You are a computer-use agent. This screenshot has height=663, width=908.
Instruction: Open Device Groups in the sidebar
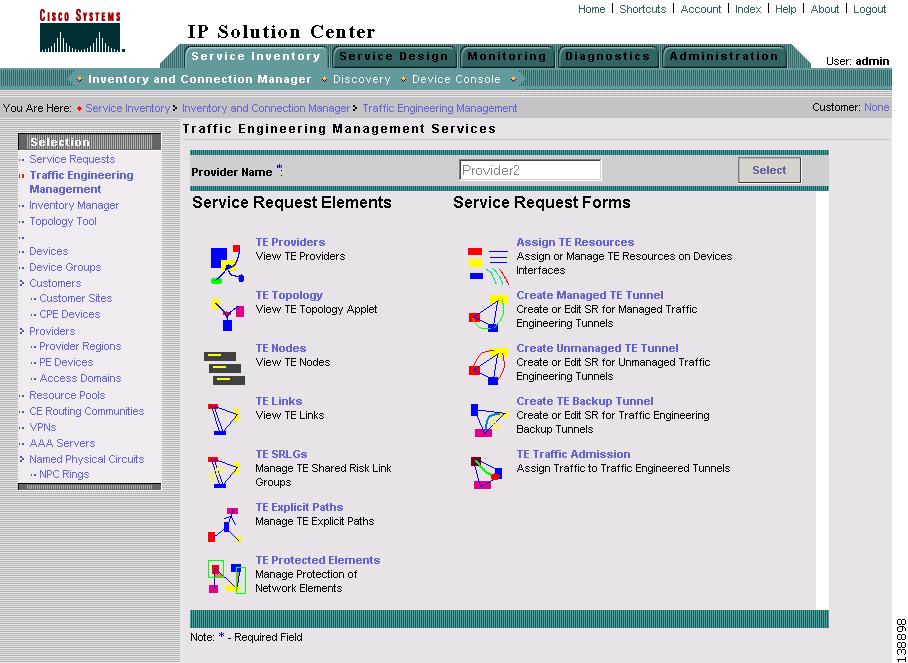[x=65, y=267]
